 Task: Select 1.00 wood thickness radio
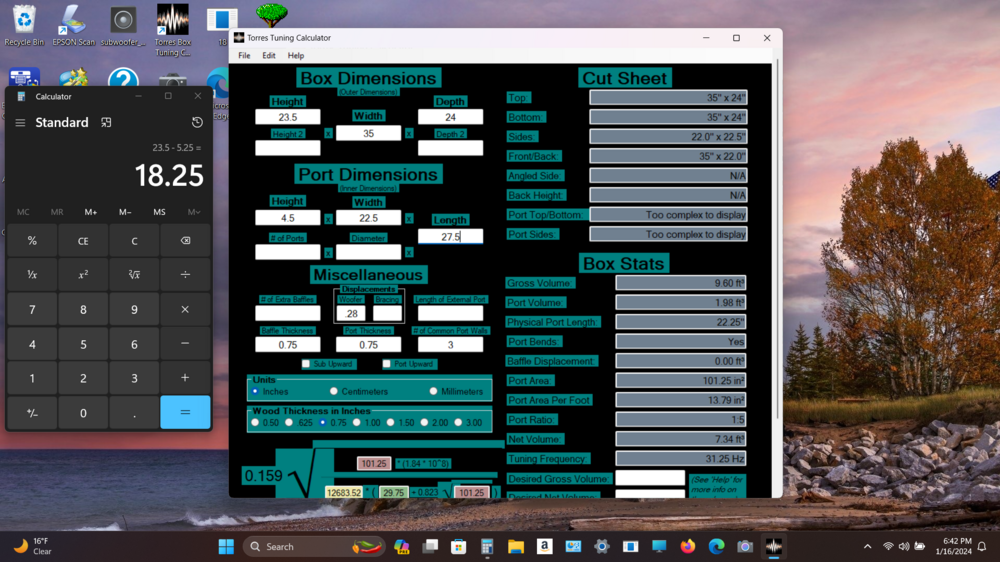[357, 422]
